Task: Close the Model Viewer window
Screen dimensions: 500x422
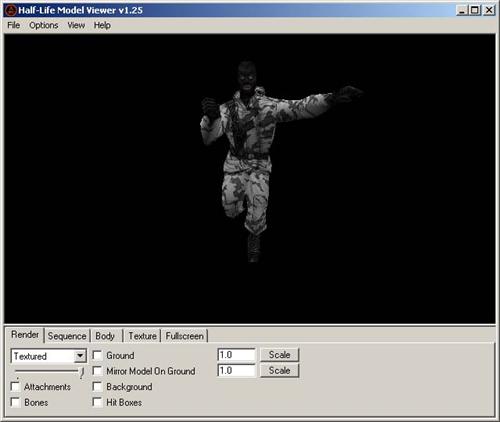Action: point(489,10)
